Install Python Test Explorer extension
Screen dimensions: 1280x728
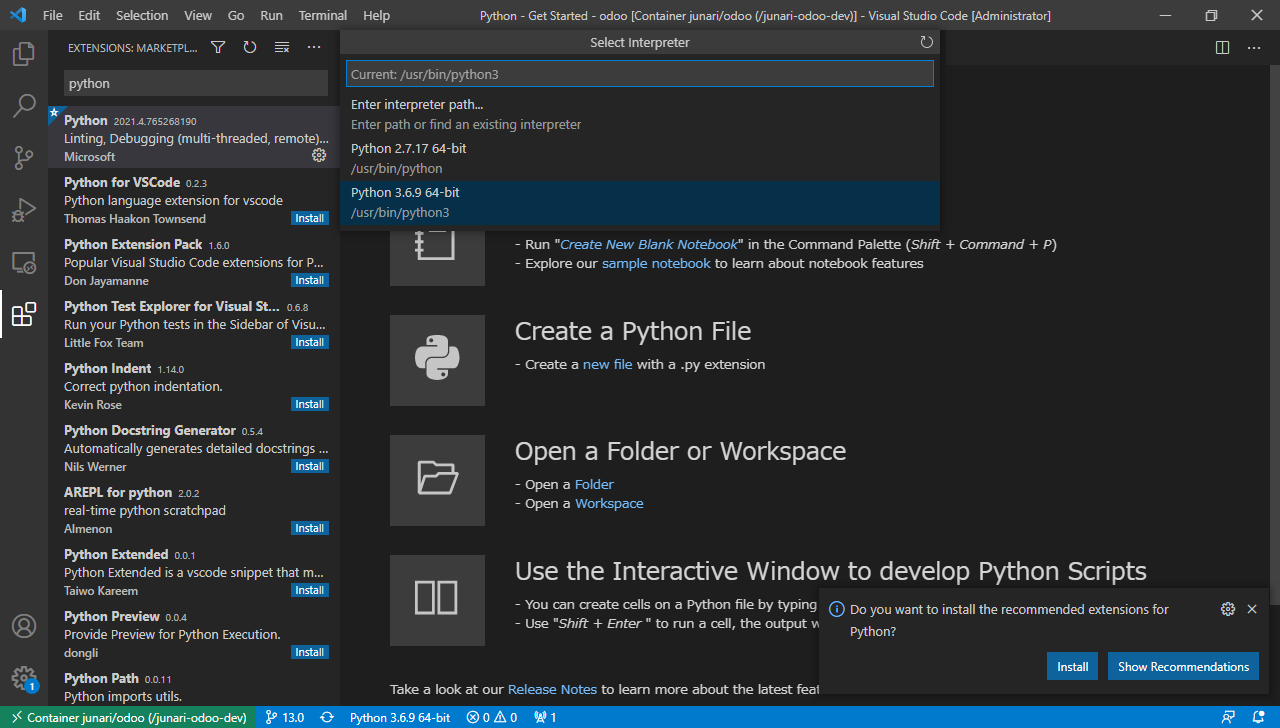click(x=310, y=342)
